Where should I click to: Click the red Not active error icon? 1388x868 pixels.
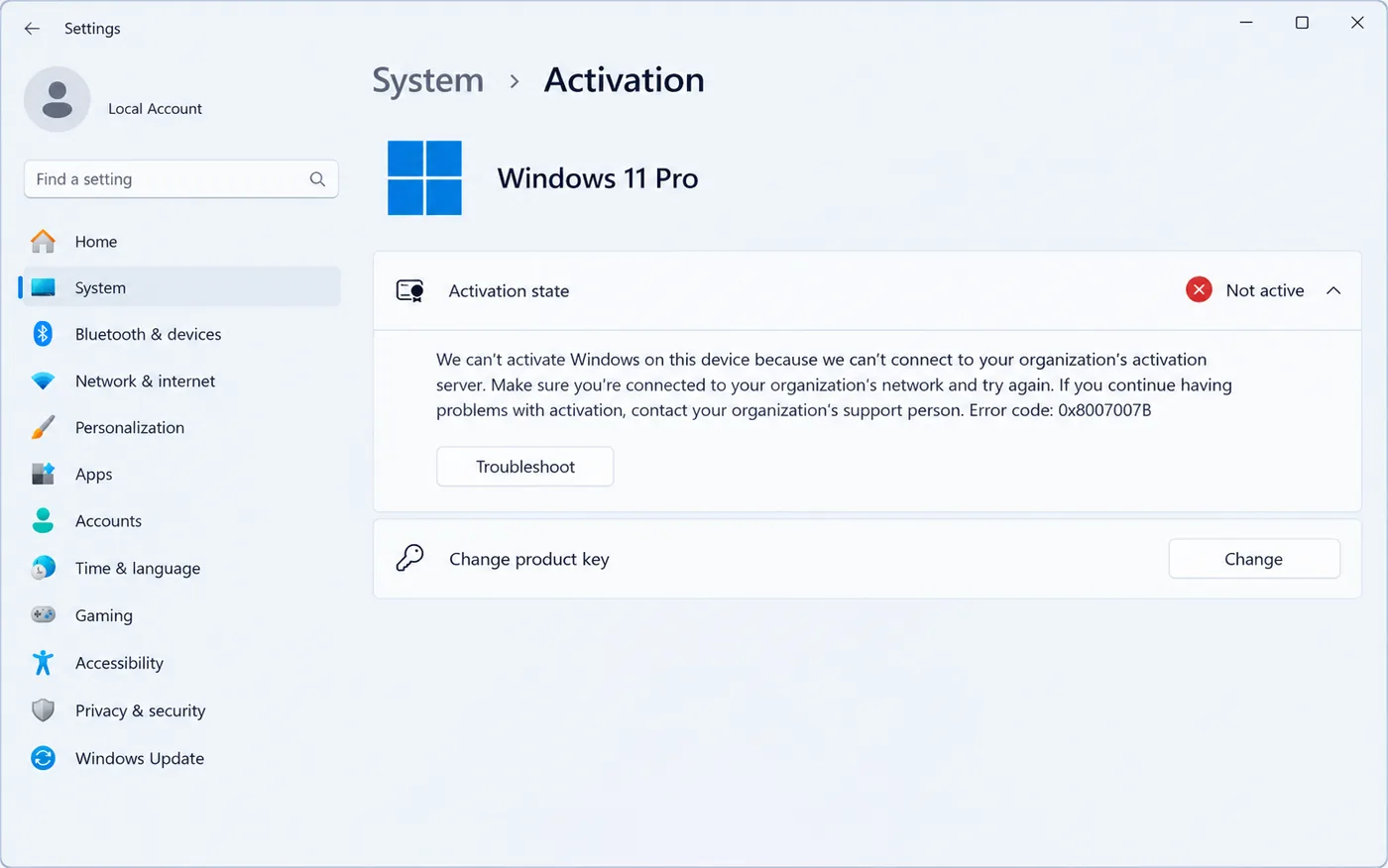pos(1199,290)
